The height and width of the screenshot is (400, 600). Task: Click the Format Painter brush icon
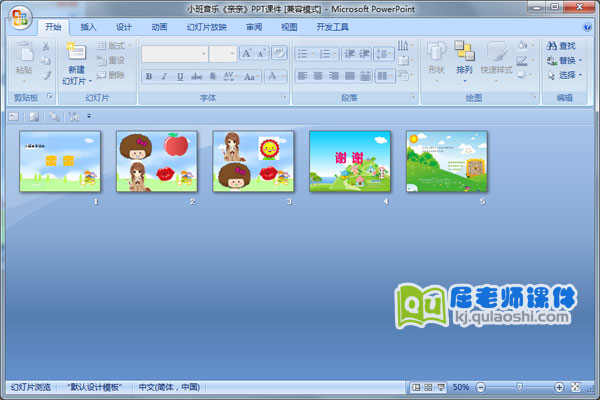coord(46,75)
